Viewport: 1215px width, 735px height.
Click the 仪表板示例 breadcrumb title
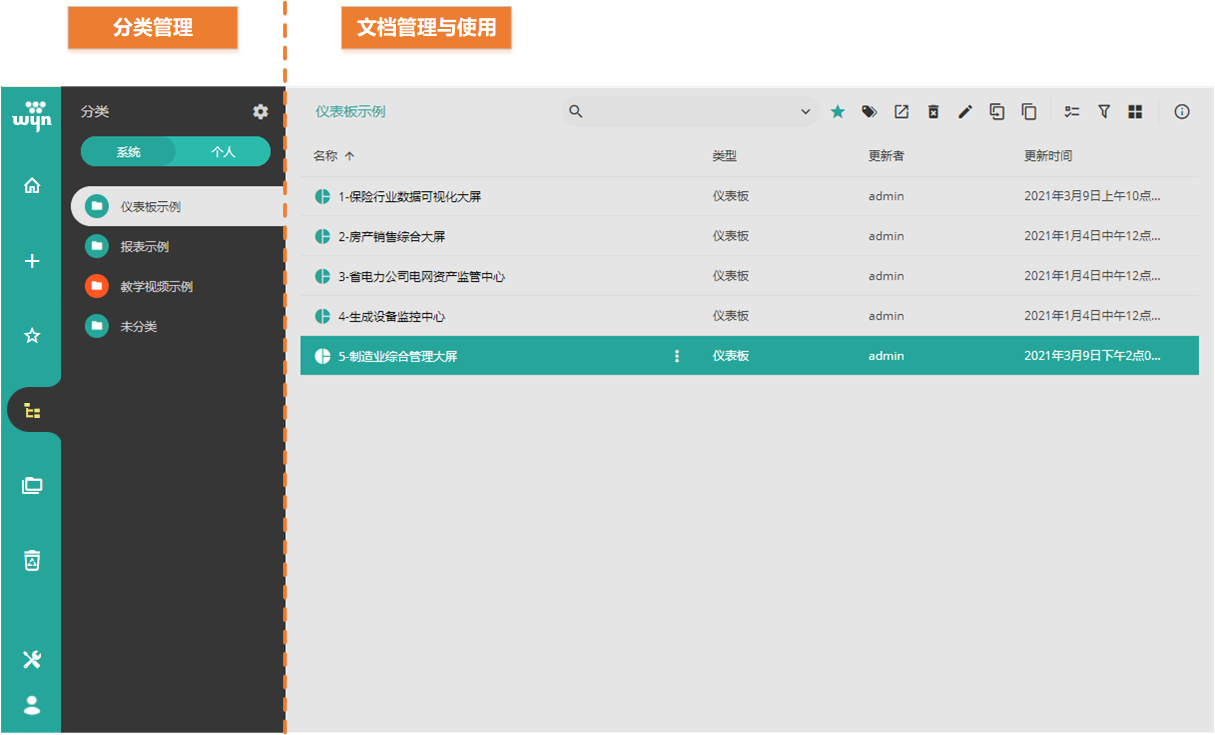(350, 112)
